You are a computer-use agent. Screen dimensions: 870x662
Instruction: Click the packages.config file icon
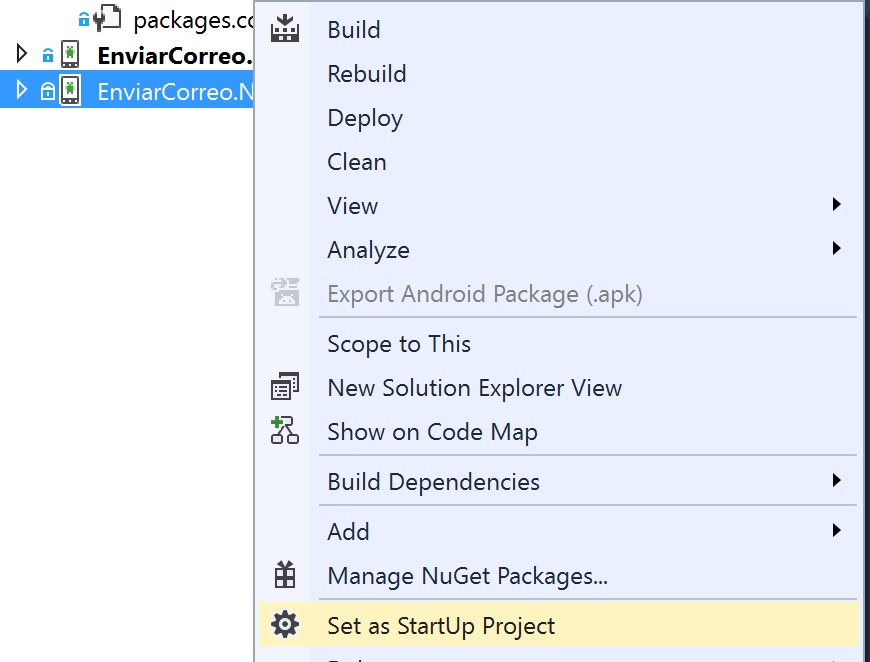point(109,18)
